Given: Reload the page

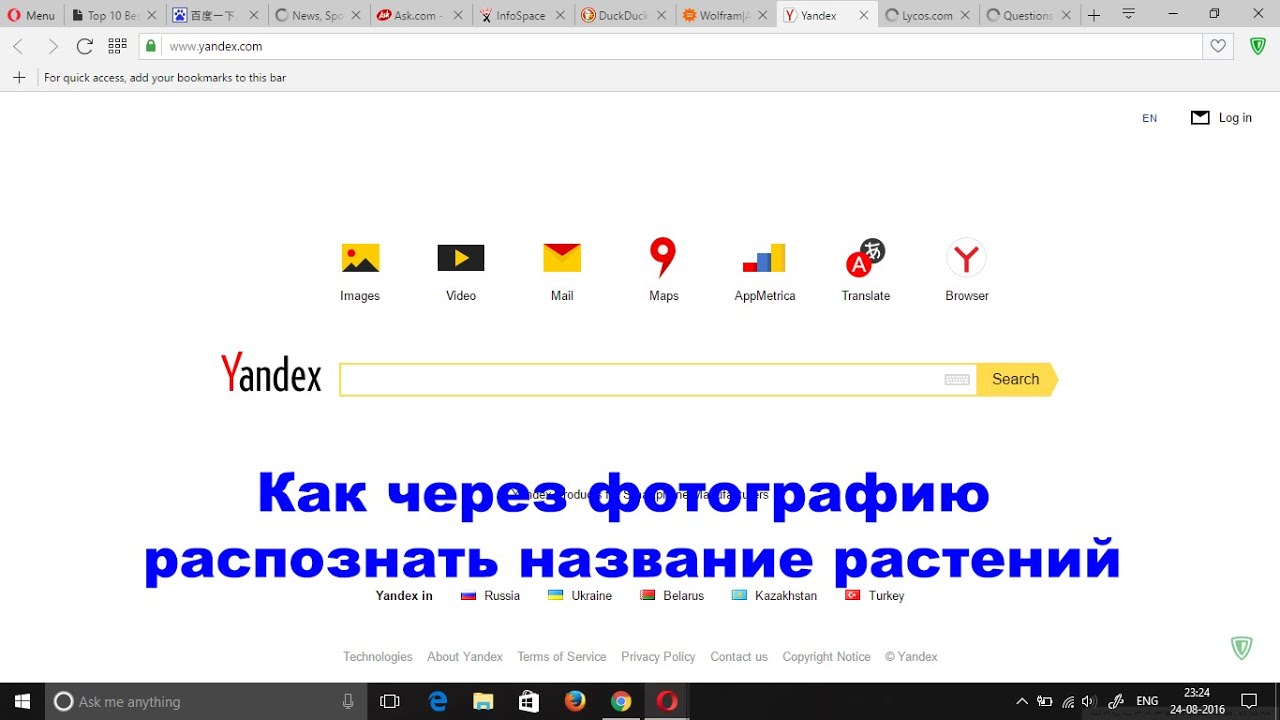Looking at the screenshot, I should click(85, 46).
